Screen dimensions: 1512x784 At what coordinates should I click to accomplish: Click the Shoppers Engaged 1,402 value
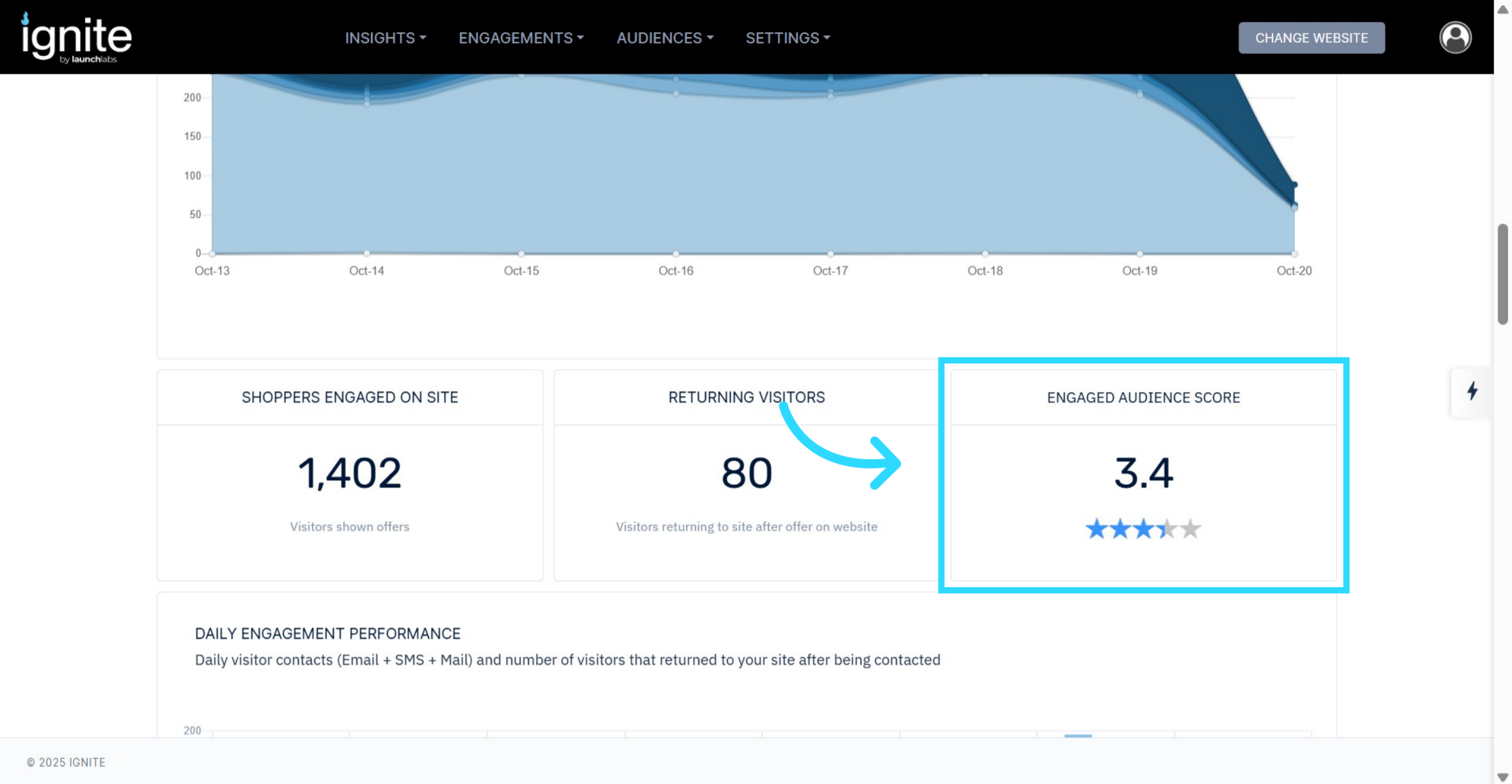click(x=350, y=473)
